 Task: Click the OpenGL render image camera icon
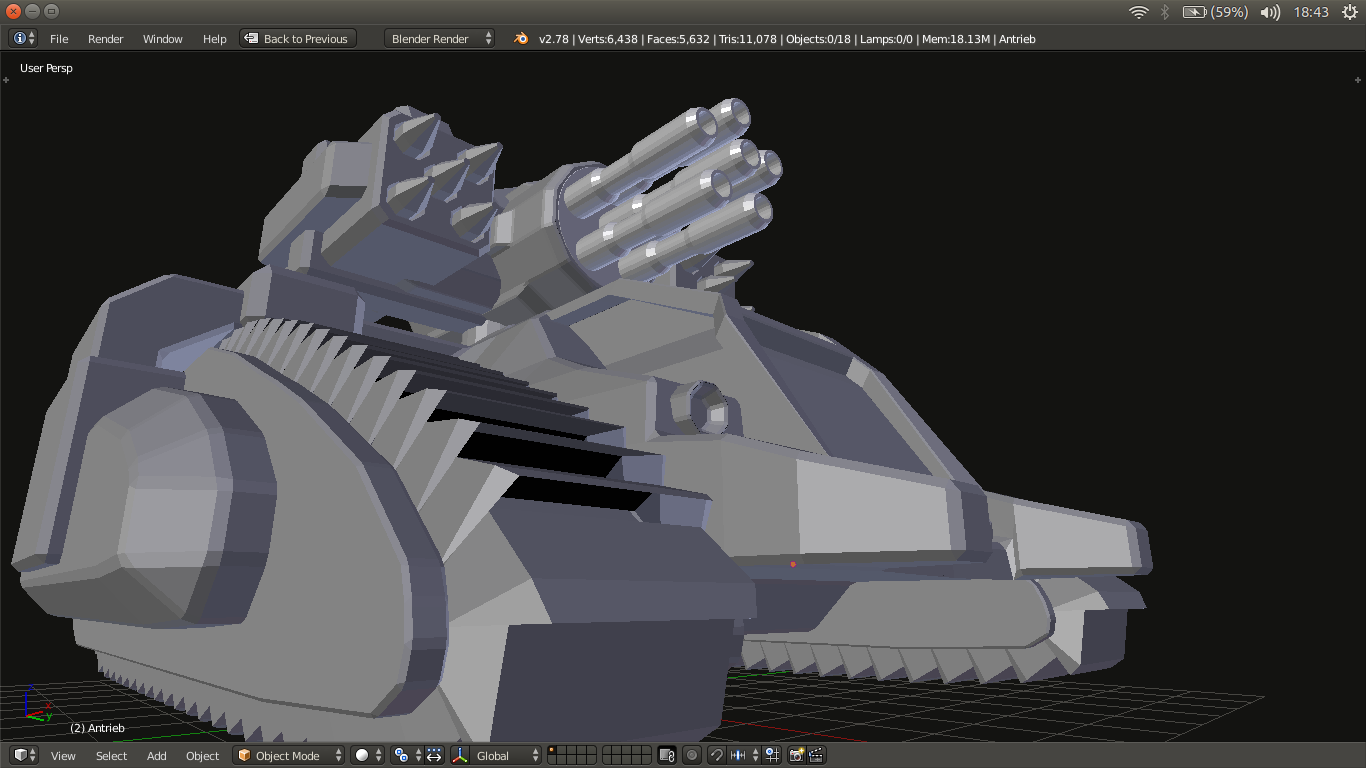[797, 755]
